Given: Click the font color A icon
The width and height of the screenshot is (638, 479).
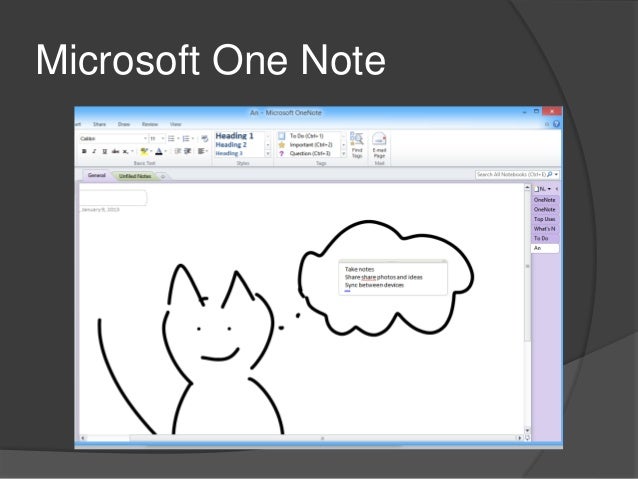Looking at the screenshot, I should pos(159,151).
